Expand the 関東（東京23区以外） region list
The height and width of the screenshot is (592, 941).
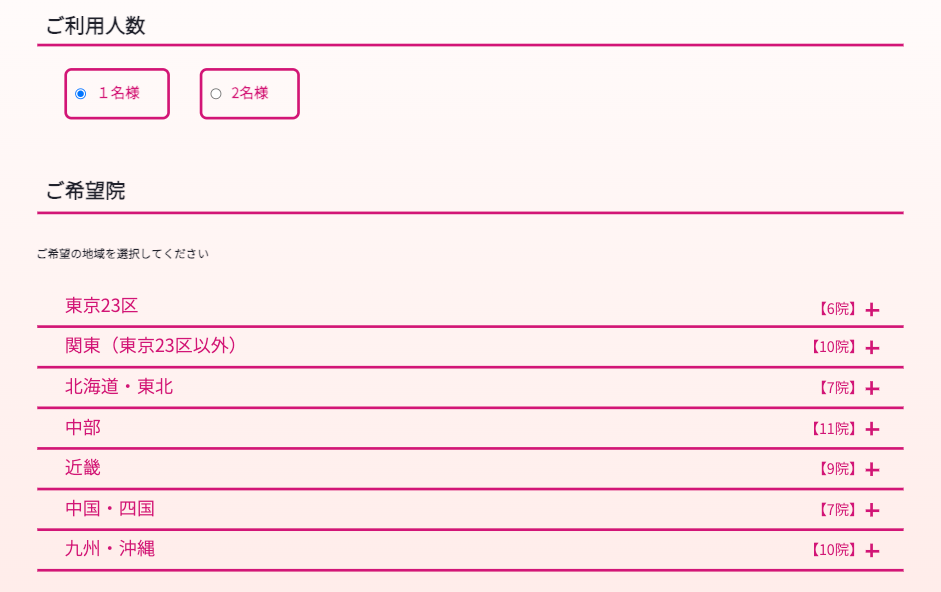coord(154,346)
